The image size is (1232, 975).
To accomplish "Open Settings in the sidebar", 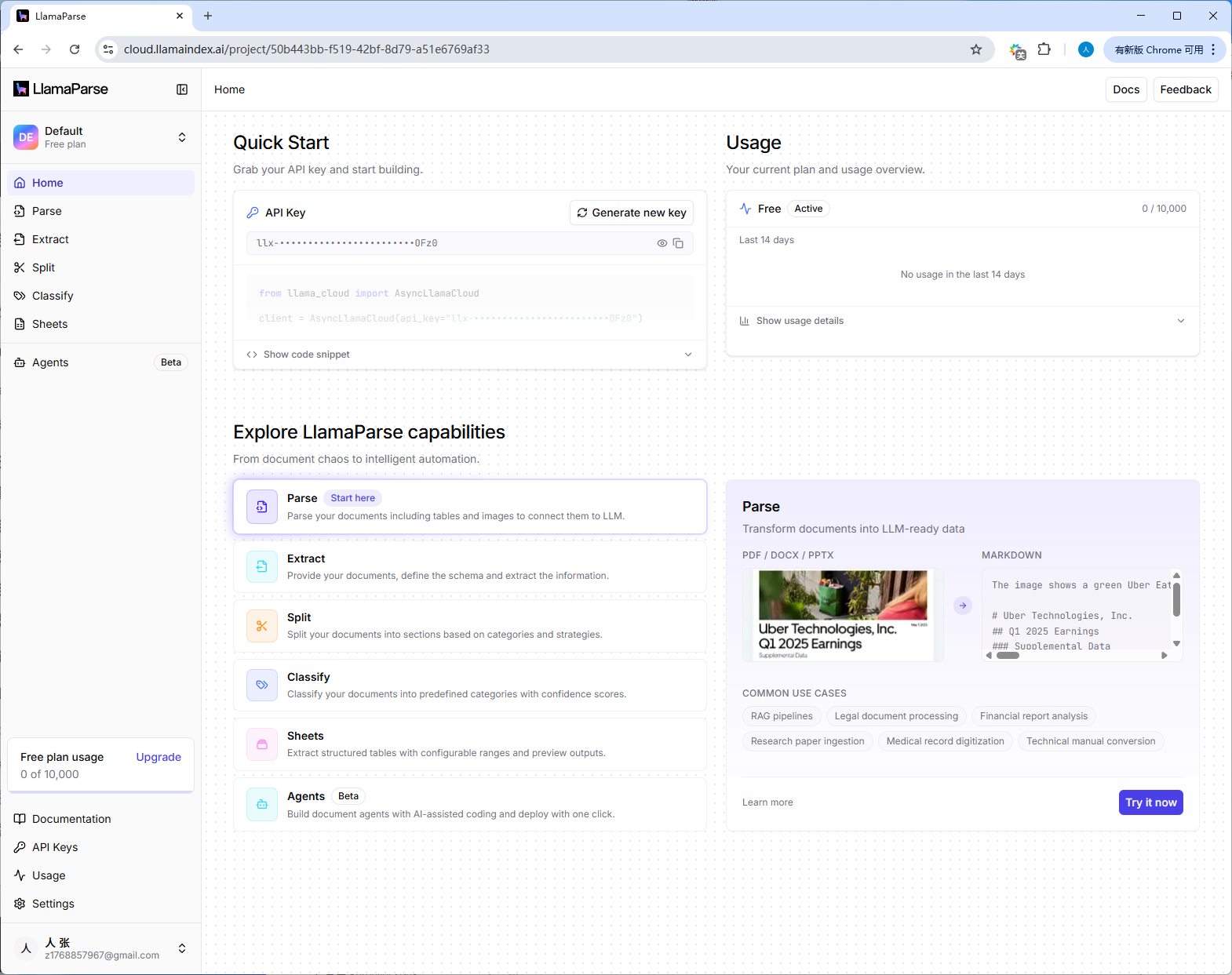I will 101,904.
